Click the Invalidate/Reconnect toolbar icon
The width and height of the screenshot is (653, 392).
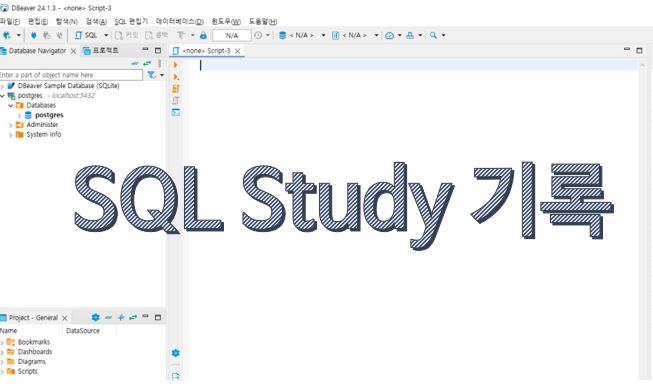click(x=47, y=35)
